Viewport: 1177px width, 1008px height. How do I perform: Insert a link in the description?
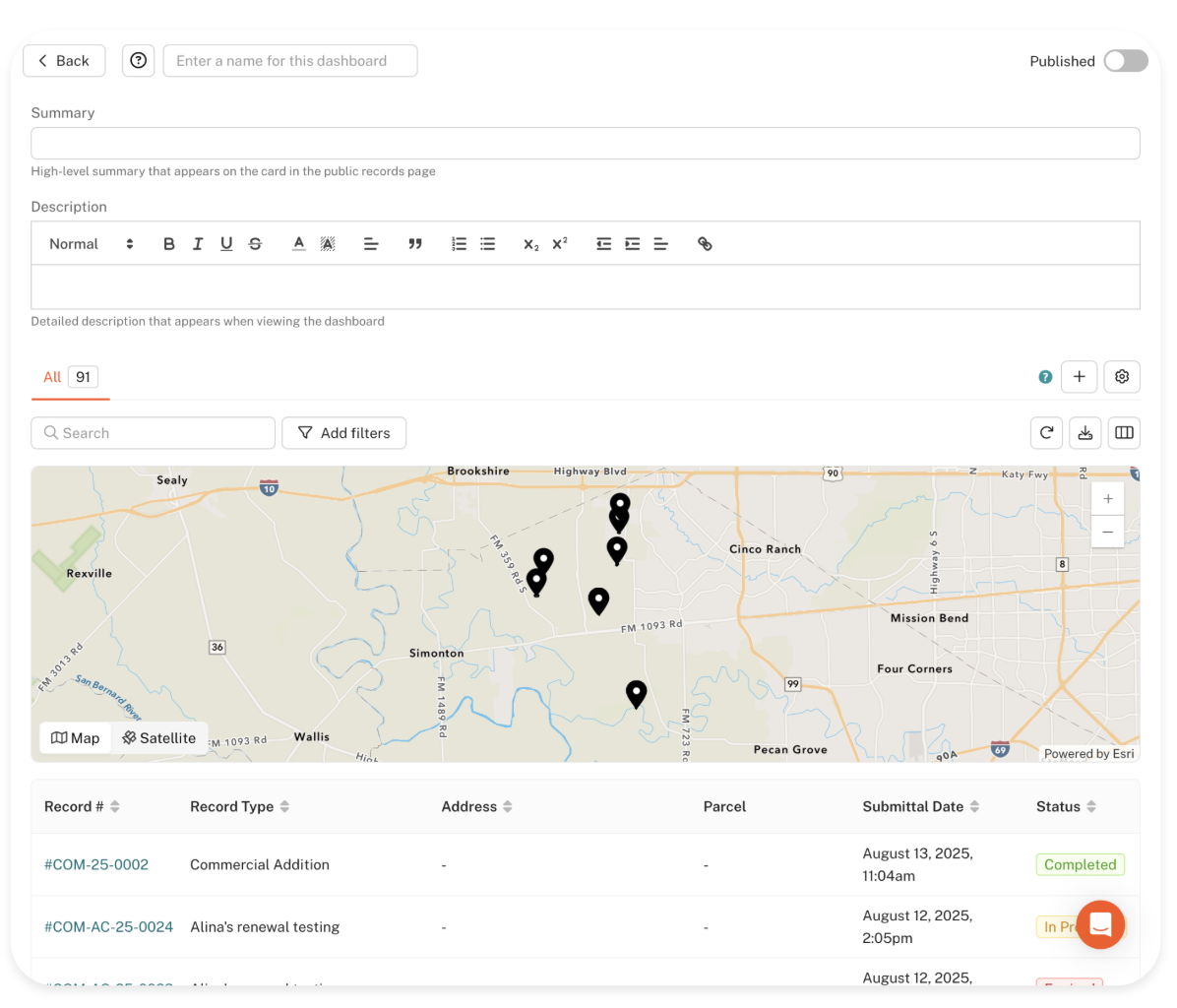[705, 244]
